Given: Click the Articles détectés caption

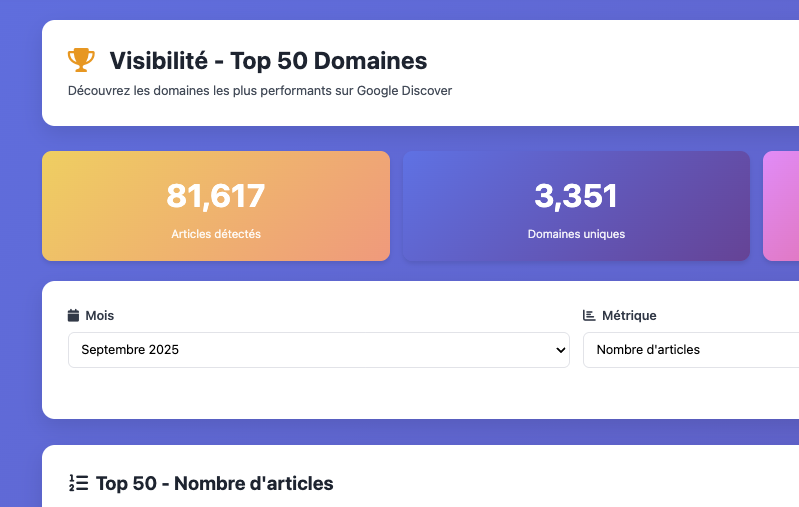Looking at the screenshot, I should click(x=216, y=234).
